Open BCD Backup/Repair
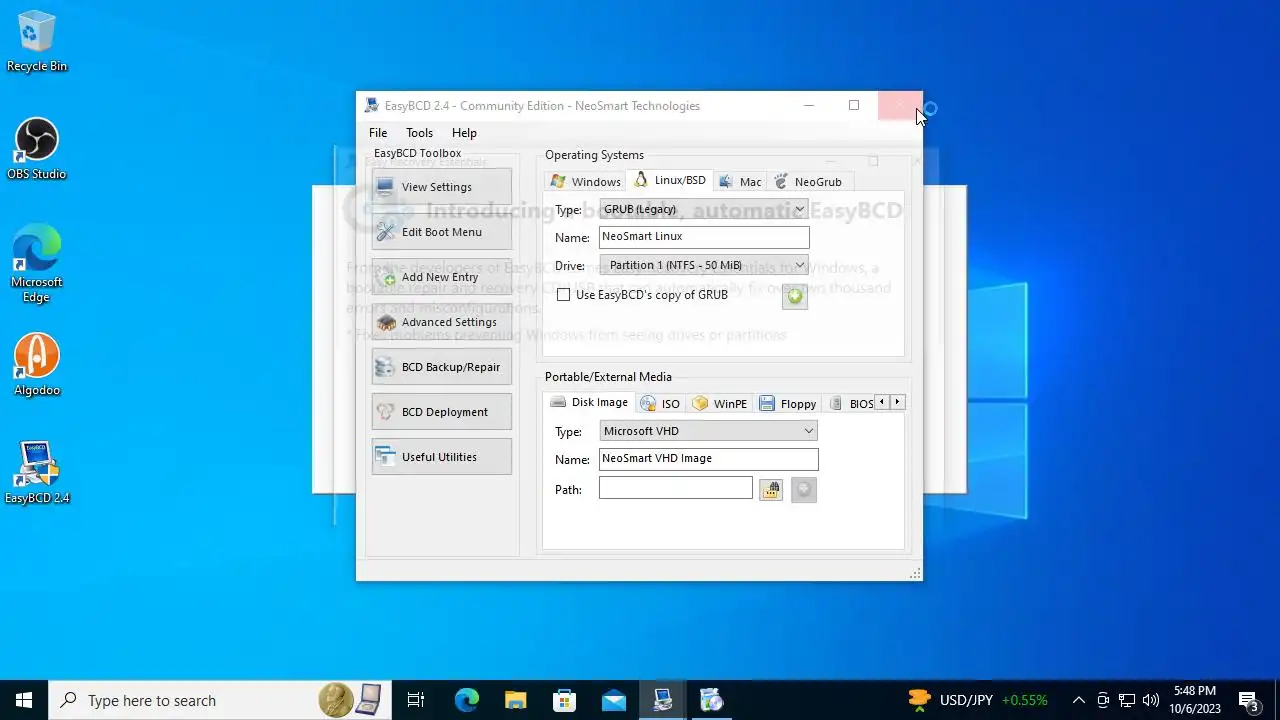Screen dimensions: 1280x720 point(441,367)
